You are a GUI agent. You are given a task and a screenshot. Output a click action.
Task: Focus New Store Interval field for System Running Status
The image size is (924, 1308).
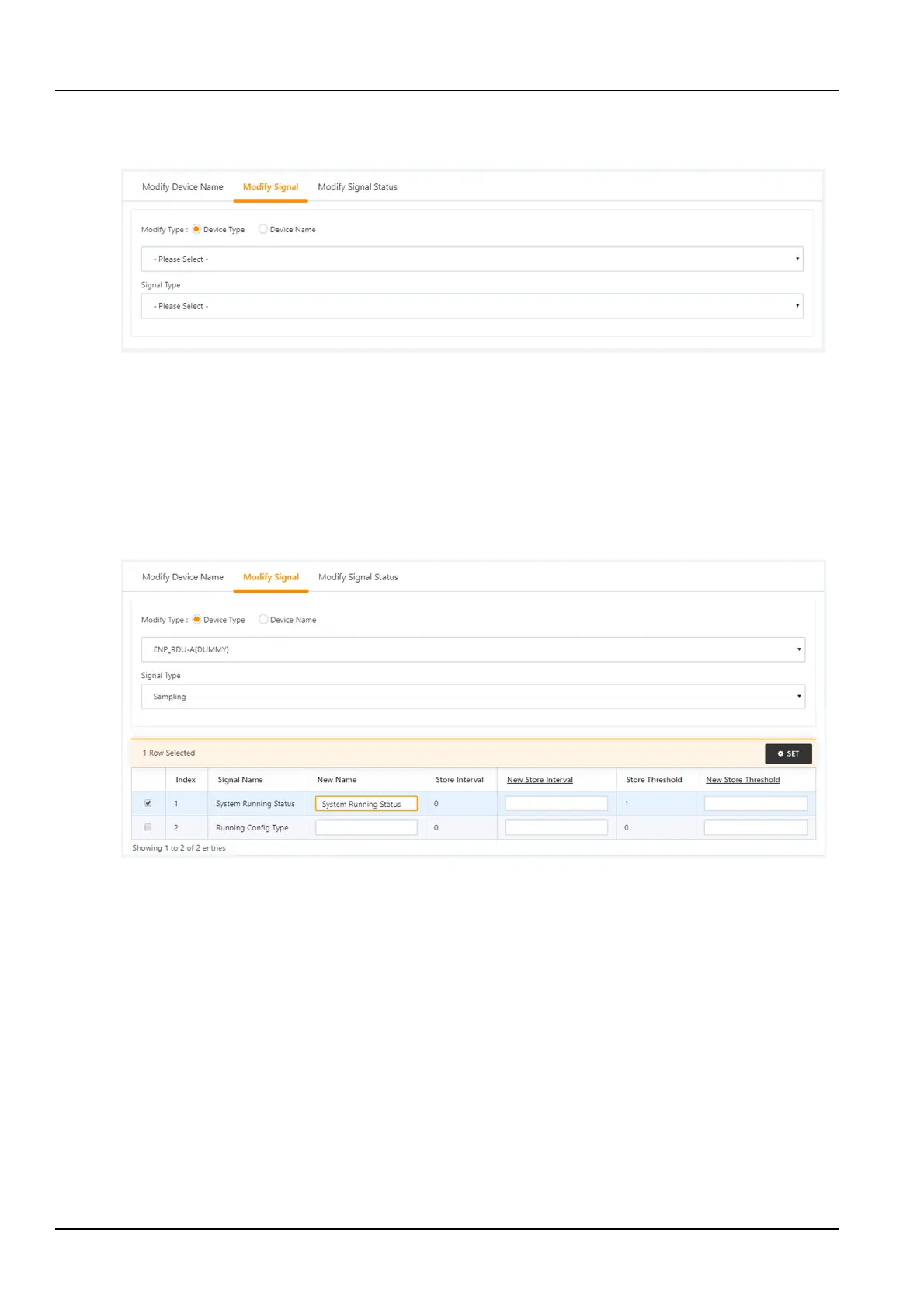click(x=557, y=804)
